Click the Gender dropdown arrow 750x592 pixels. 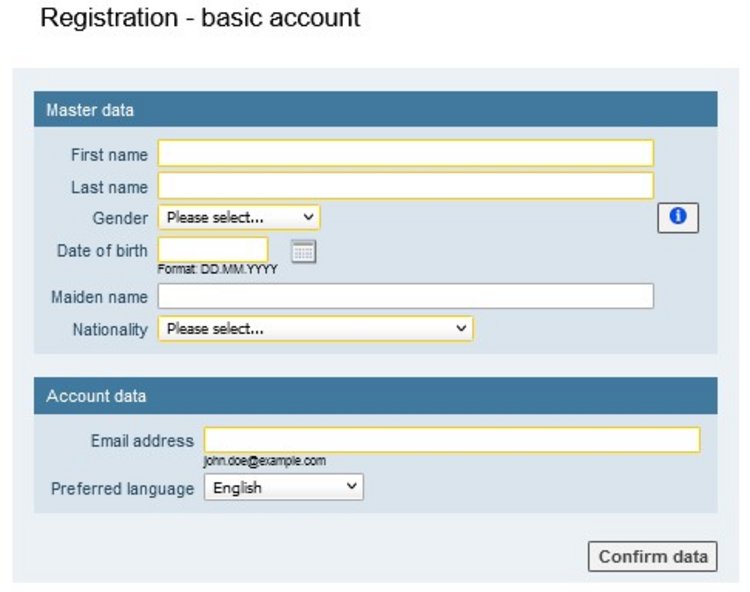309,218
